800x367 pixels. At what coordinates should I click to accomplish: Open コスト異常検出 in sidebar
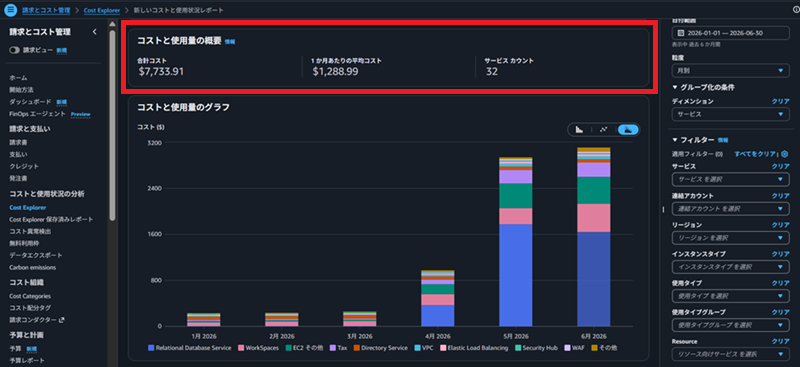tap(30, 231)
